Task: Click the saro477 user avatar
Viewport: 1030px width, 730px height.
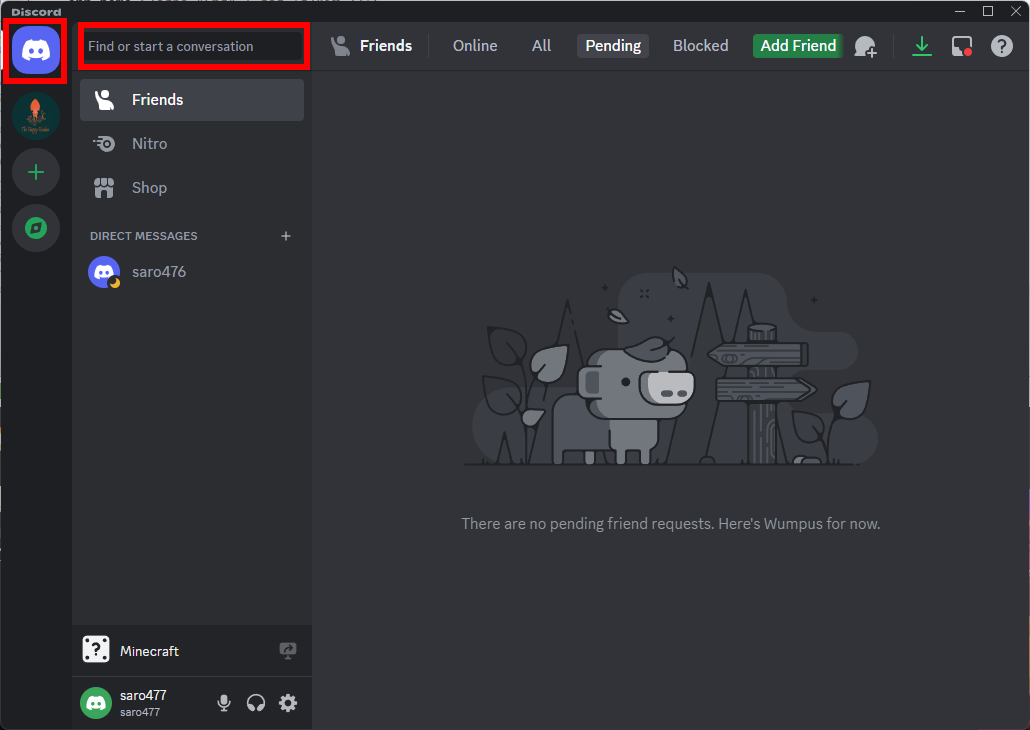Action: [x=96, y=703]
